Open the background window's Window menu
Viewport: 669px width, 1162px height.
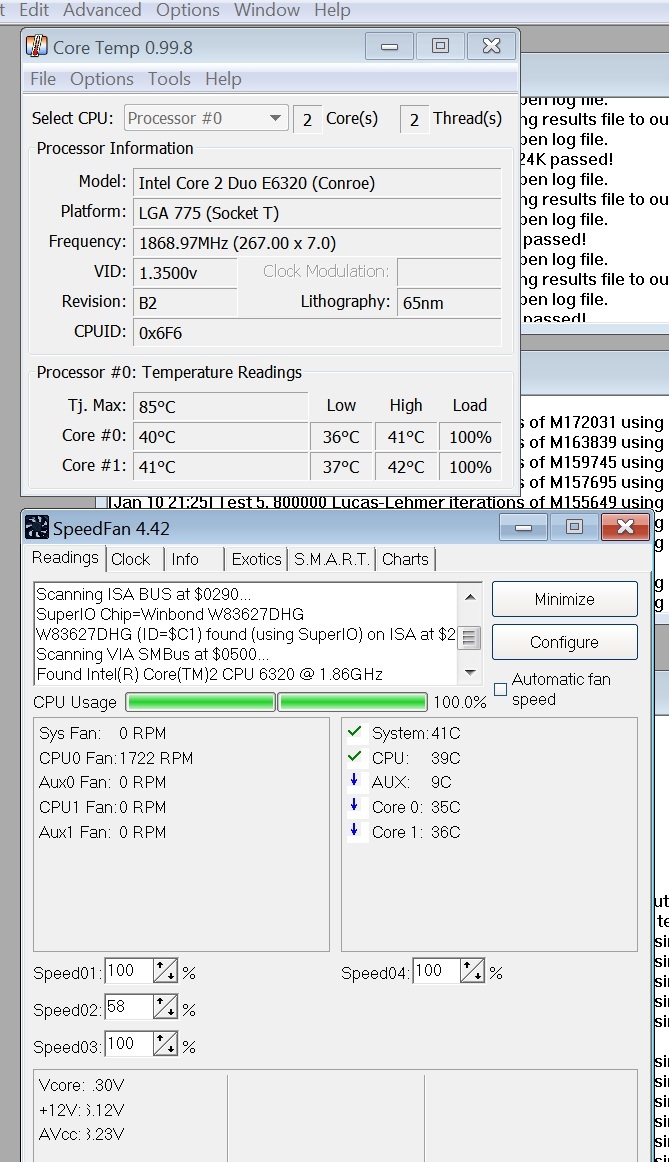click(x=267, y=10)
